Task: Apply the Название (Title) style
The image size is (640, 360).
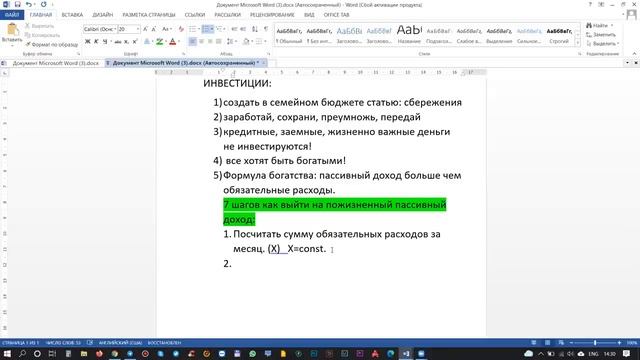Action: [x=409, y=35]
